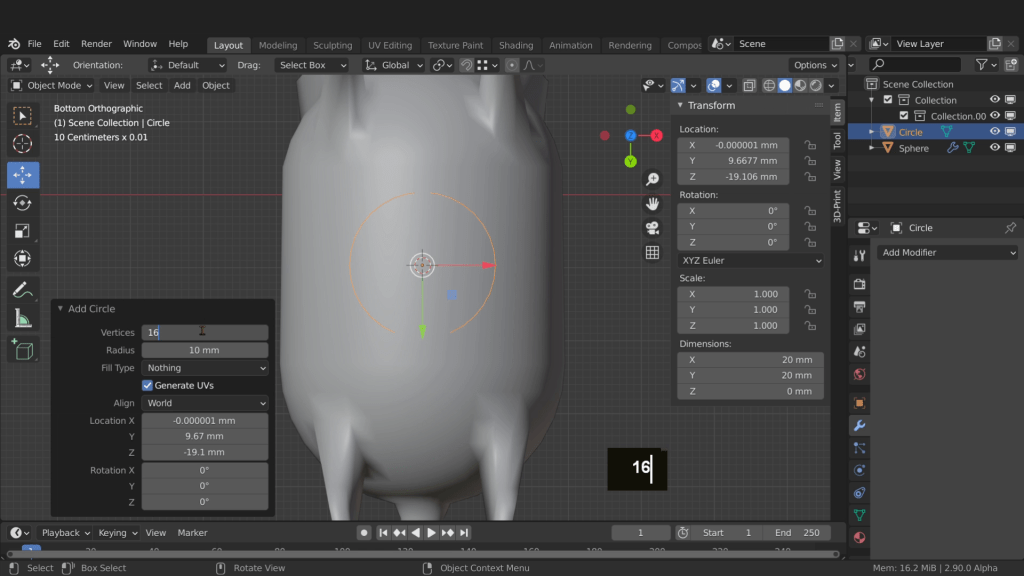Image resolution: width=1024 pixels, height=576 pixels.
Task: Hide the Circle object in outliner
Action: point(995,132)
